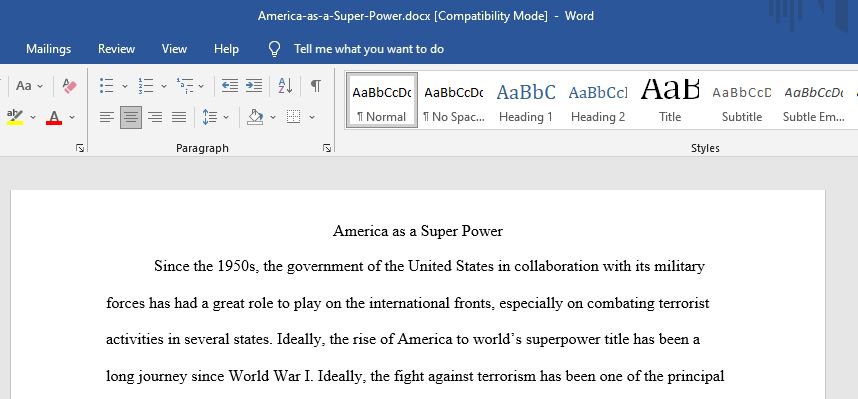
Task: Open the Review tab
Action: (117, 49)
